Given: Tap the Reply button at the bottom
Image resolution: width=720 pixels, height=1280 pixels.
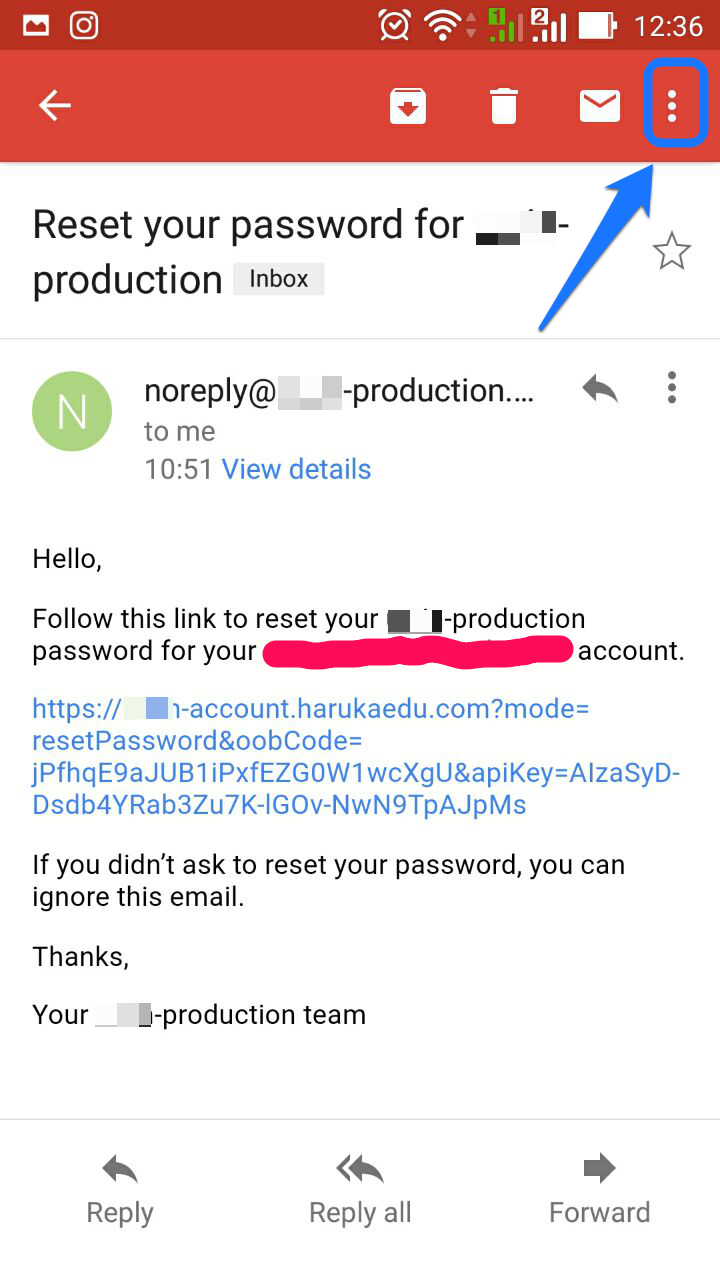Looking at the screenshot, I should [120, 1190].
